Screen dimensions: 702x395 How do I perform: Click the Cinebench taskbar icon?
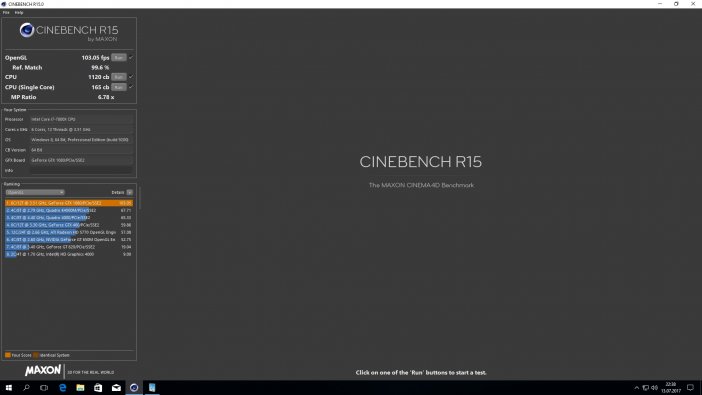pos(134,388)
